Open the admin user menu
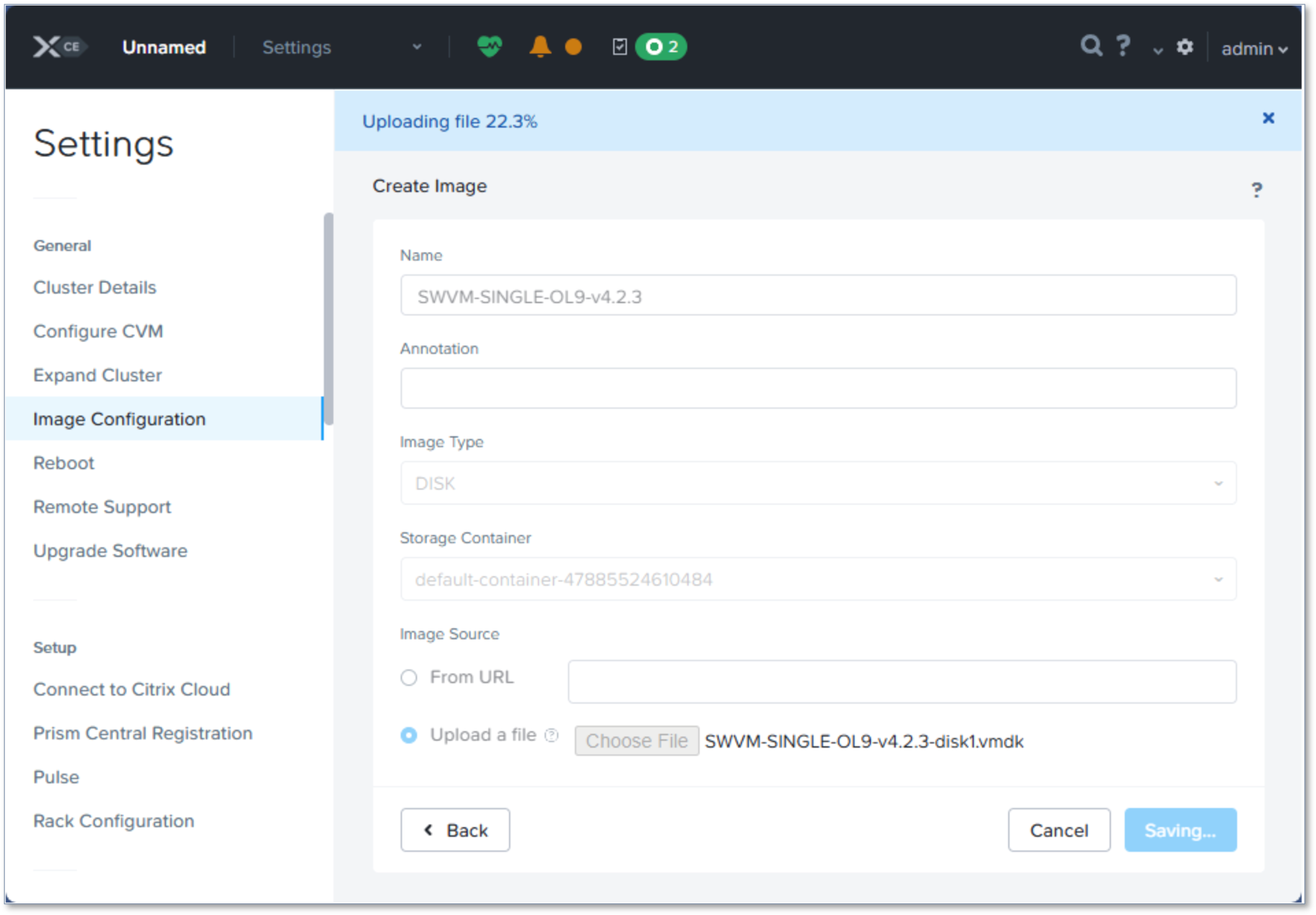Image resolution: width=1316 pixels, height=915 pixels. tap(1254, 49)
